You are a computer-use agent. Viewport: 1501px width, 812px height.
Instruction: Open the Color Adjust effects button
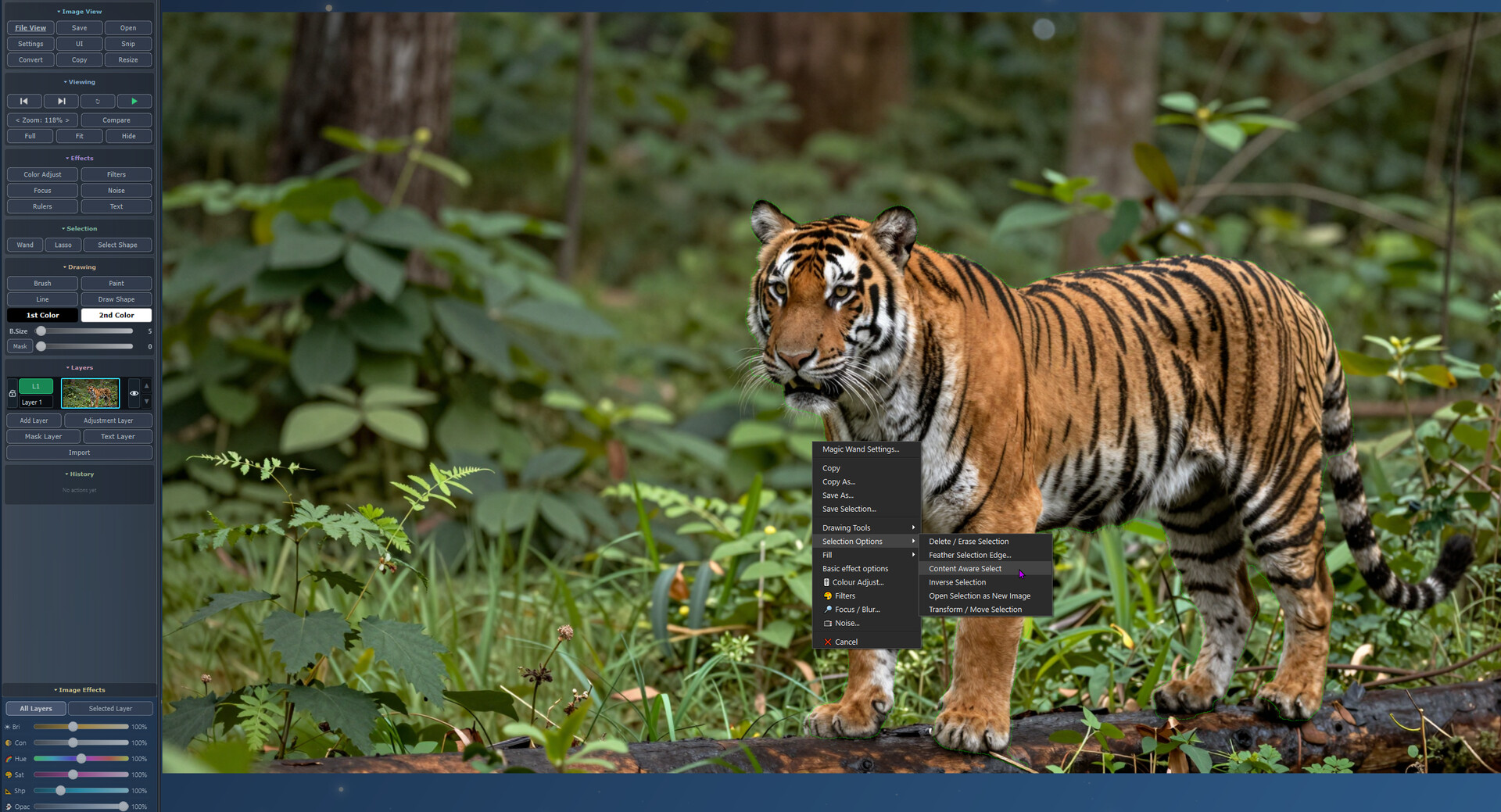pos(42,174)
